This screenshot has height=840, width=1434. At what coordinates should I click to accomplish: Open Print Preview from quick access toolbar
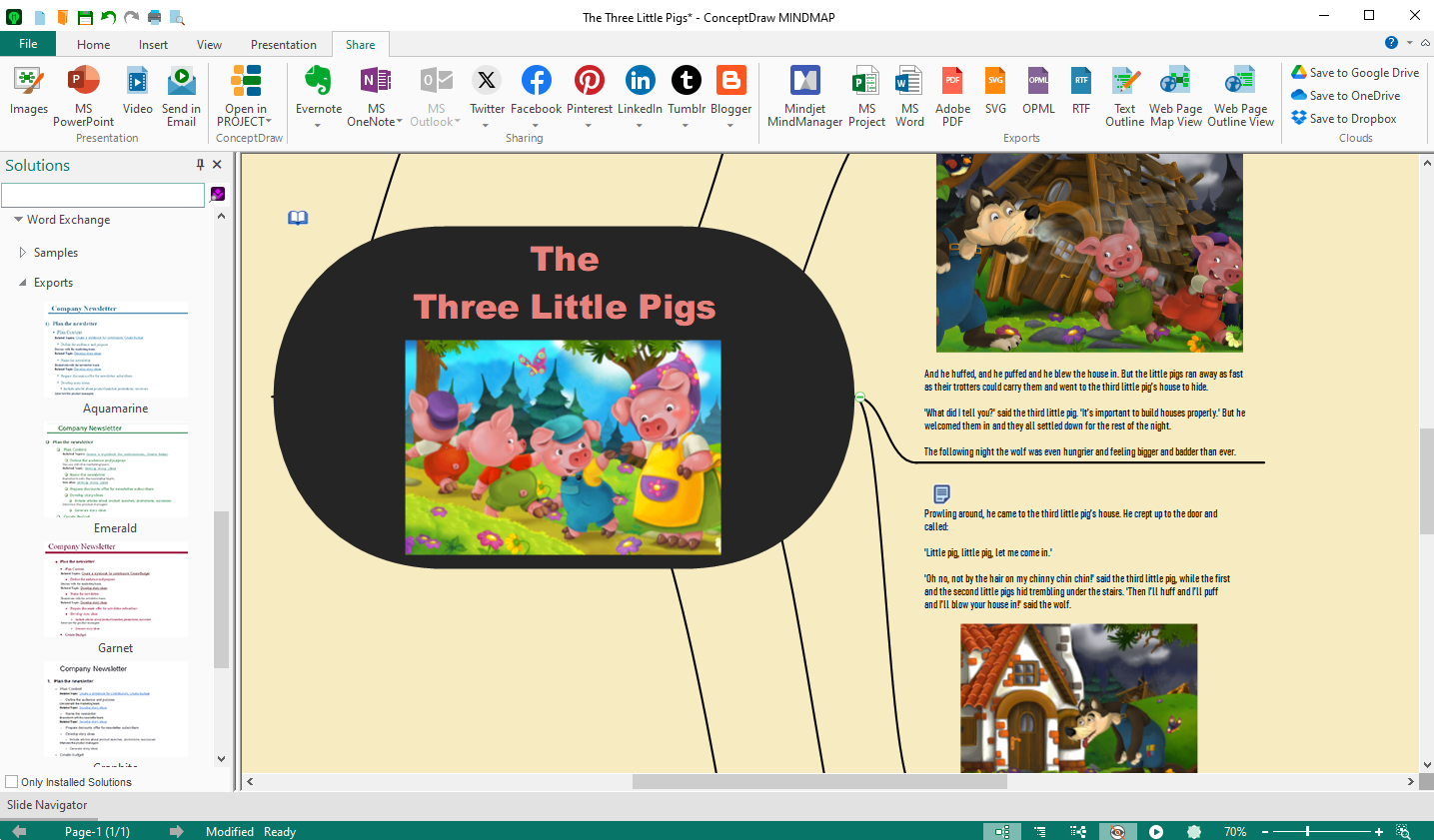177,17
